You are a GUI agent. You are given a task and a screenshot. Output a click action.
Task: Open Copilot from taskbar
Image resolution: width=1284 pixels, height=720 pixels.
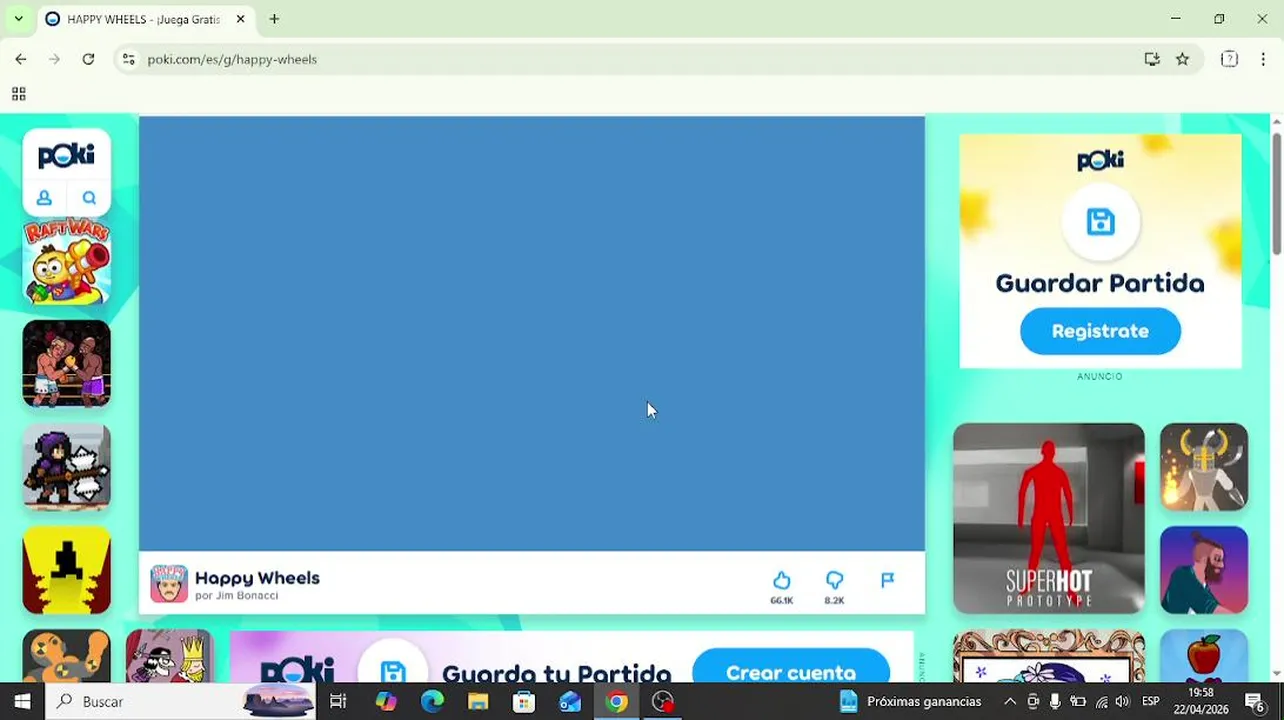click(x=386, y=701)
